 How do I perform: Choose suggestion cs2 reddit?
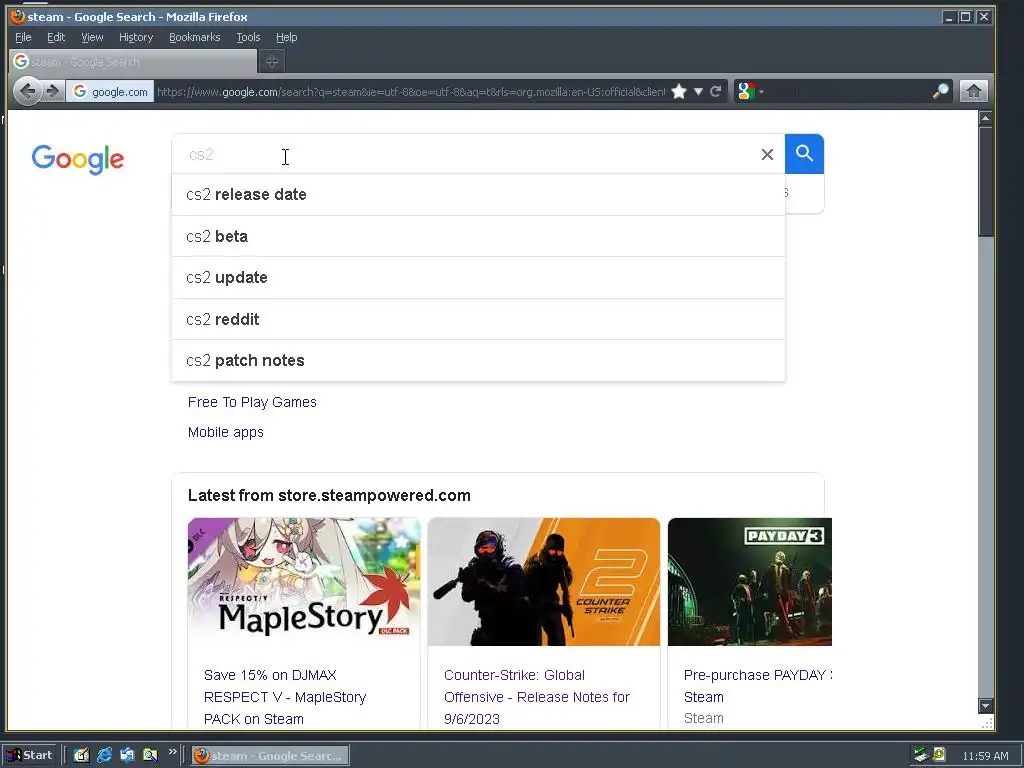[478, 319]
